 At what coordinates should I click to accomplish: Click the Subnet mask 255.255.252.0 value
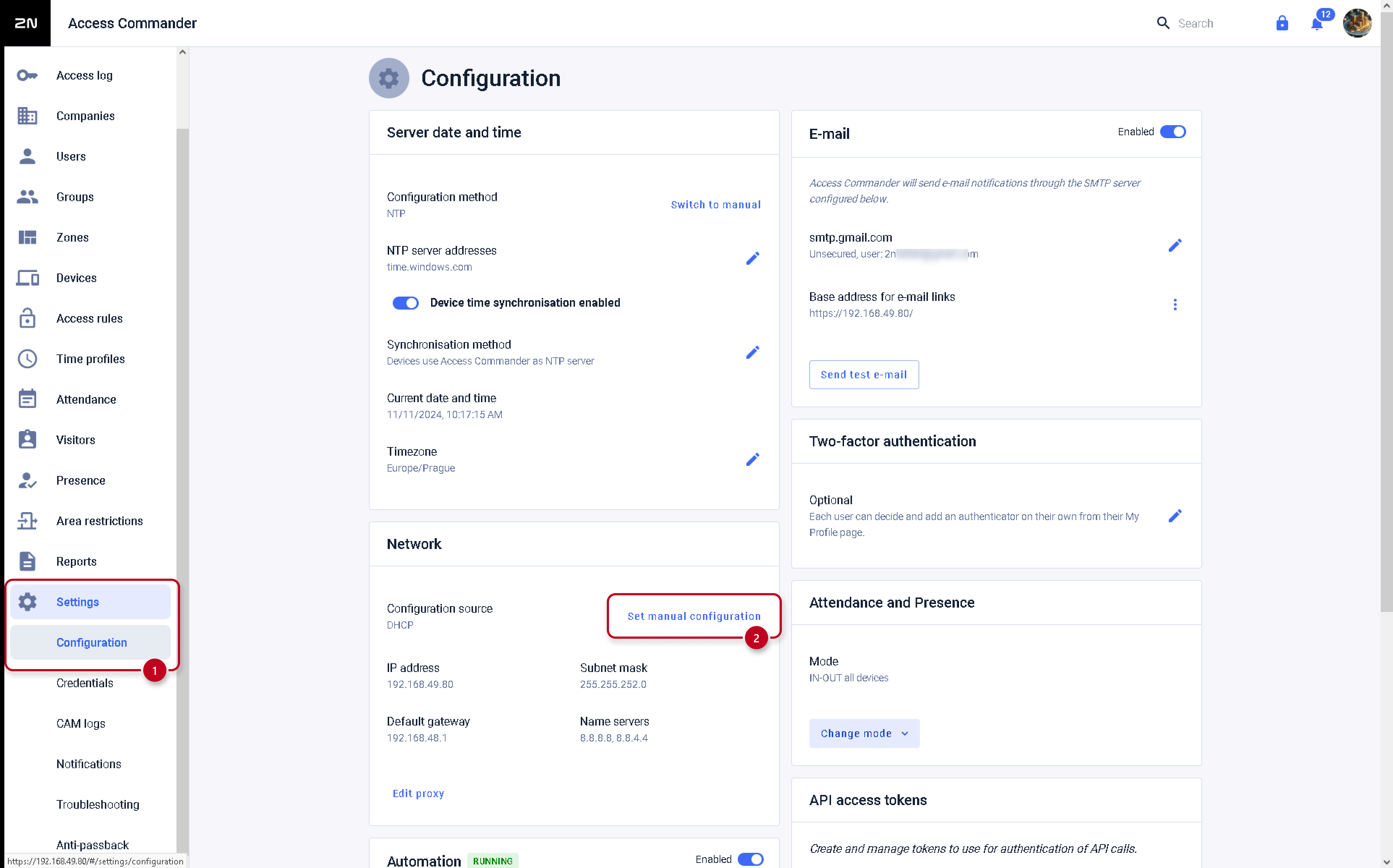[x=613, y=684]
